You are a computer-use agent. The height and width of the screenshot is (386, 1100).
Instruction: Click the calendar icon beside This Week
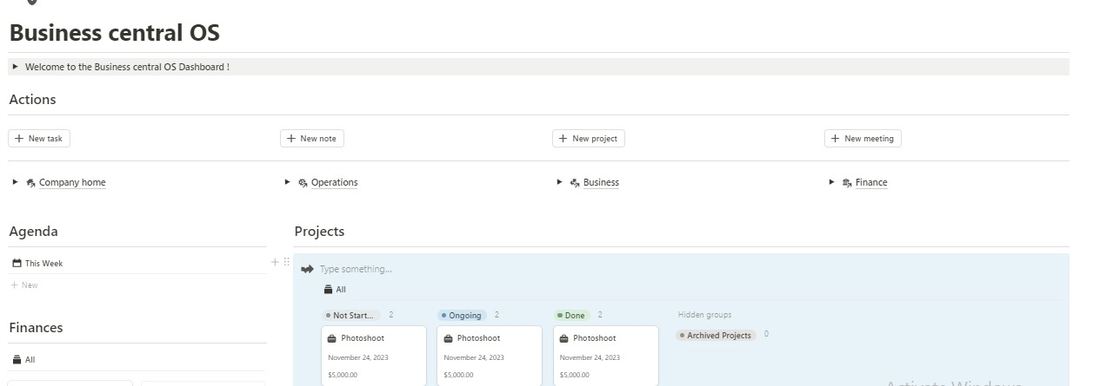(17, 263)
